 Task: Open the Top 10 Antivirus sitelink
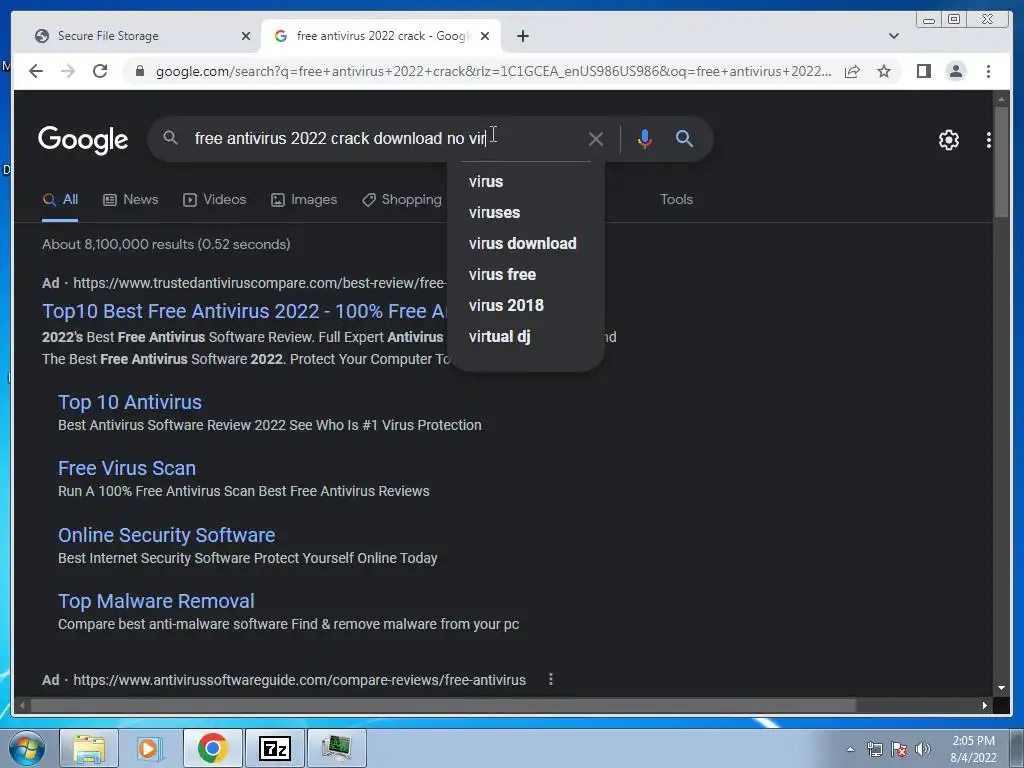pyautogui.click(x=130, y=402)
